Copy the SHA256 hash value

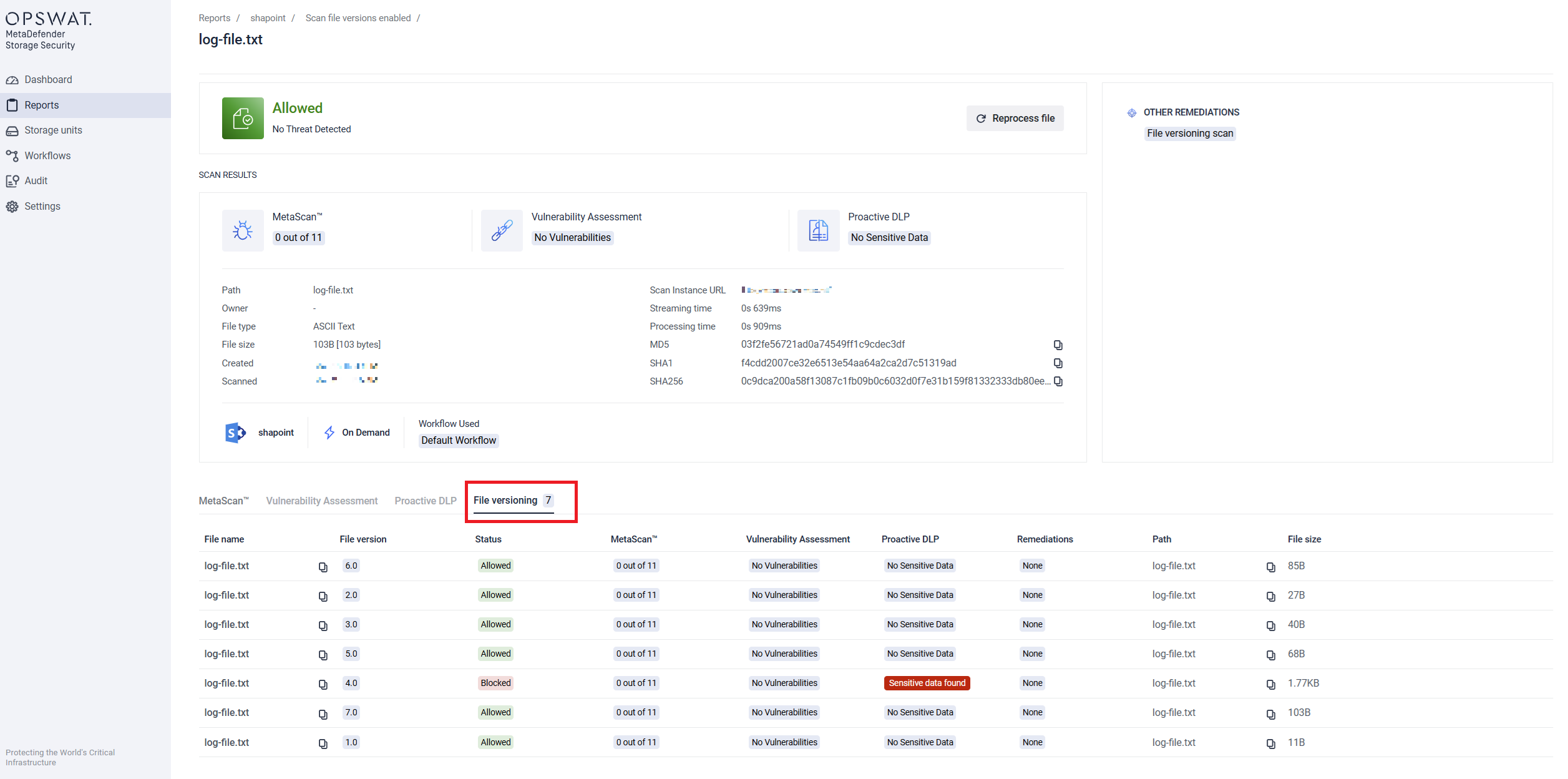pos(1058,381)
